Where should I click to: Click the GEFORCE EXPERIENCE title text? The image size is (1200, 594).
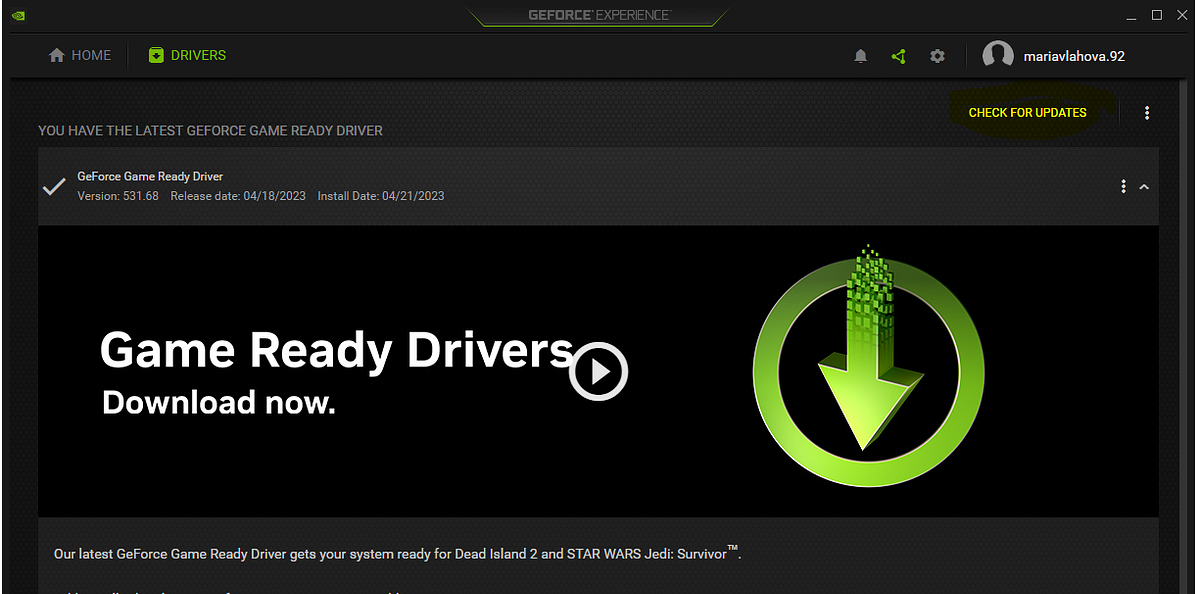[x=597, y=15]
